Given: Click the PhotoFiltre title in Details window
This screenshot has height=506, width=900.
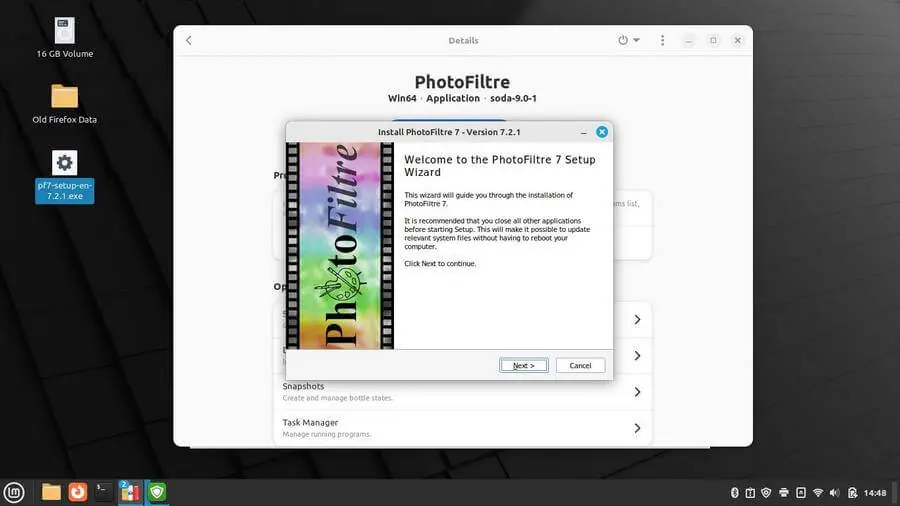Looking at the screenshot, I should 462,82.
